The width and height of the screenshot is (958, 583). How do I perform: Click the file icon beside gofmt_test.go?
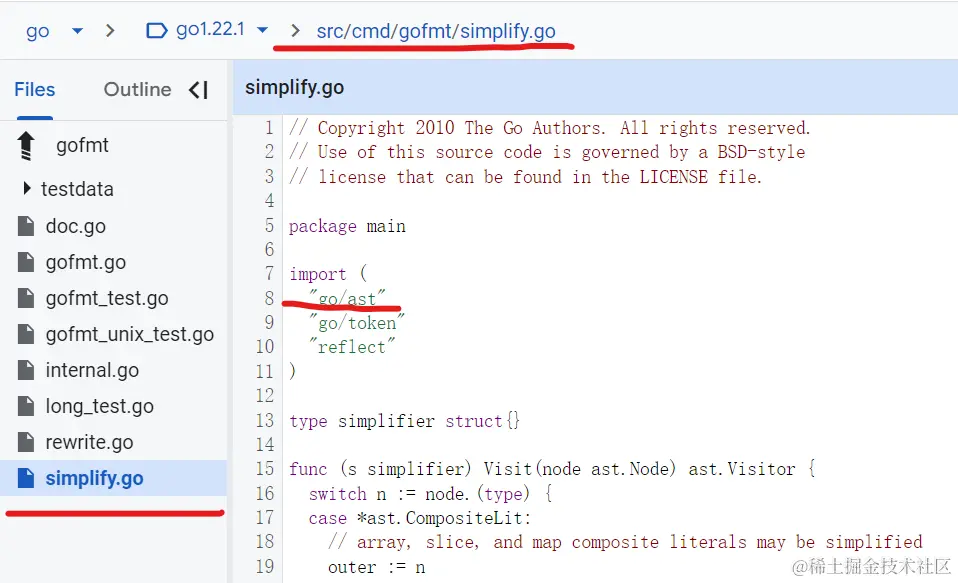[26, 298]
